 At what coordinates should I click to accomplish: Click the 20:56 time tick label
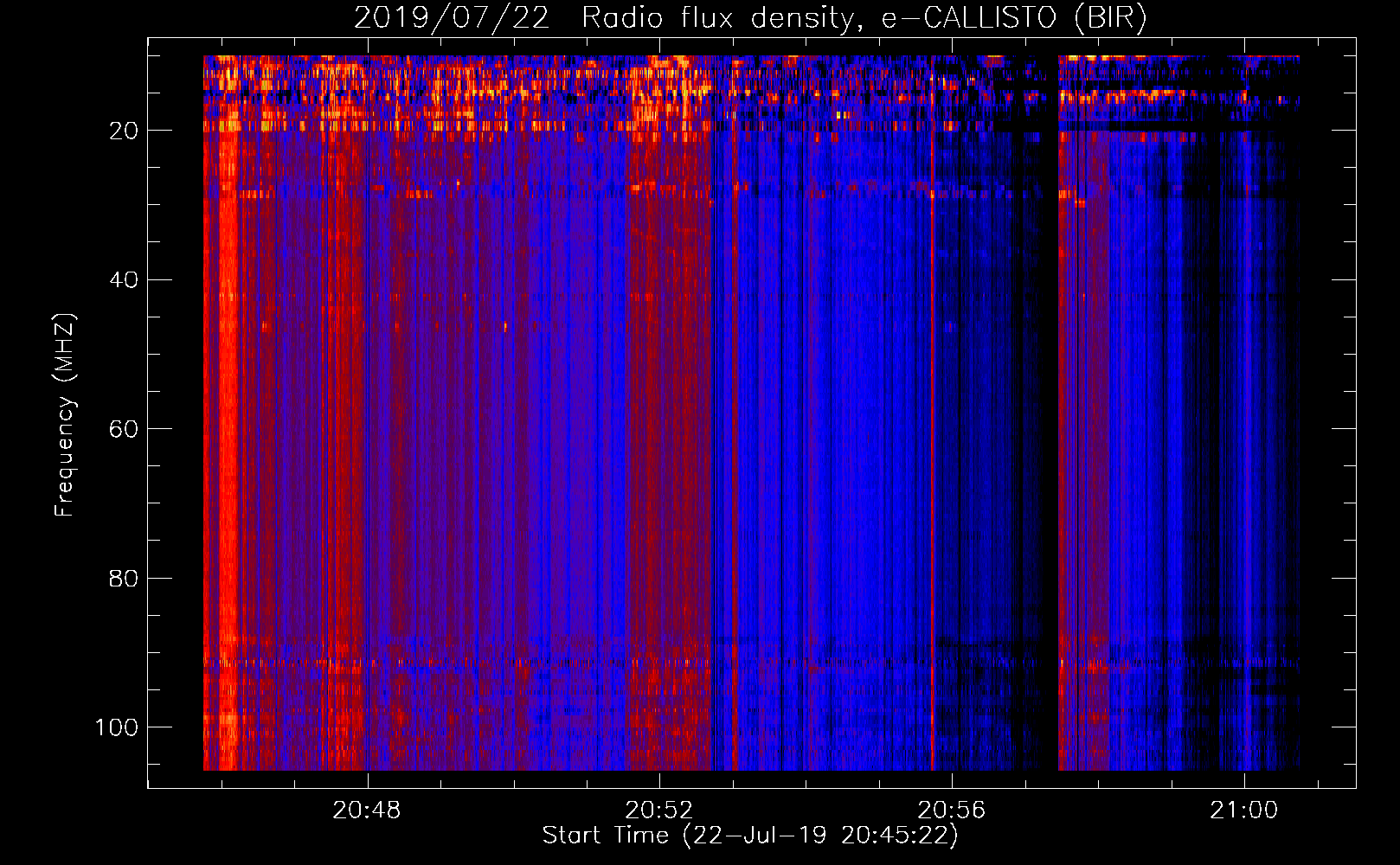tap(952, 811)
